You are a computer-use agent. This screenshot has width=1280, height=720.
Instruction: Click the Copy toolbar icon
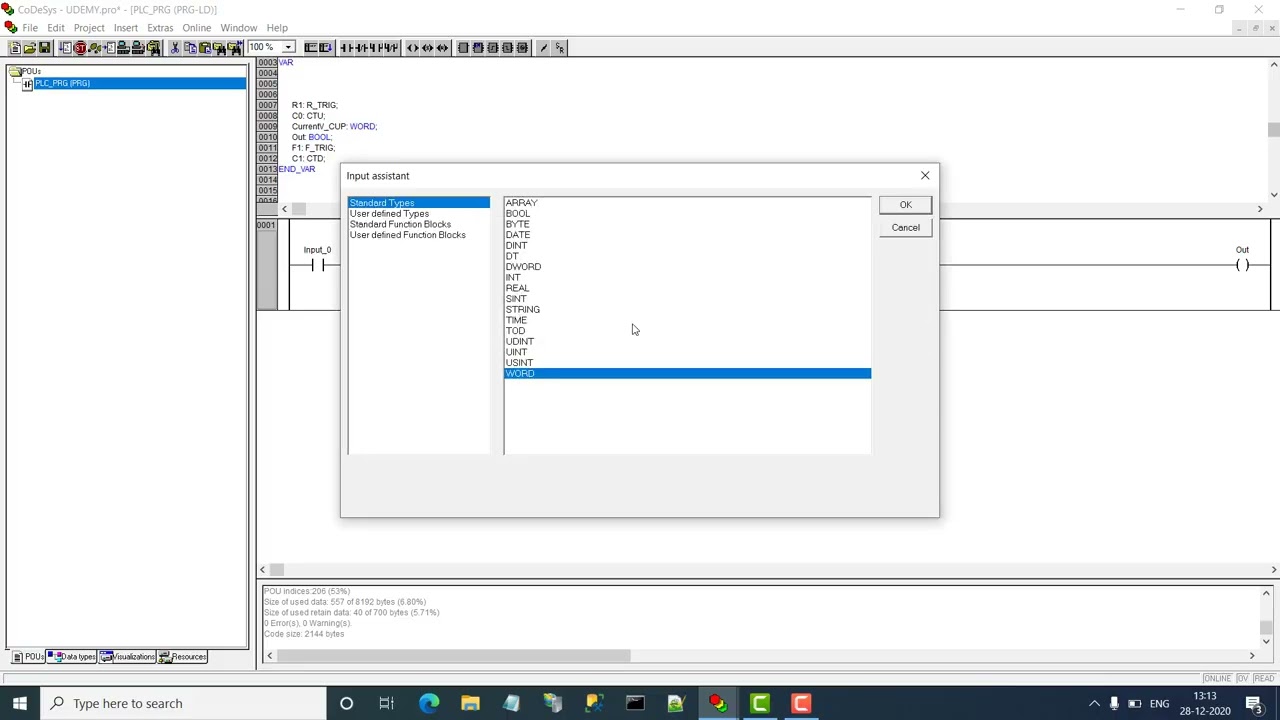click(190, 48)
